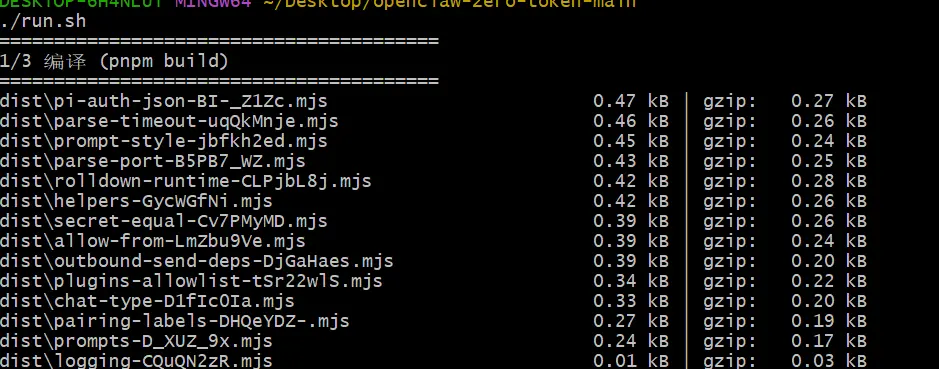Image resolution: width=939 pixels, height=369 pixels.
Task: Click gzip value 0.28 kB for rolldown-runtime
Action: tap(829, 181)
